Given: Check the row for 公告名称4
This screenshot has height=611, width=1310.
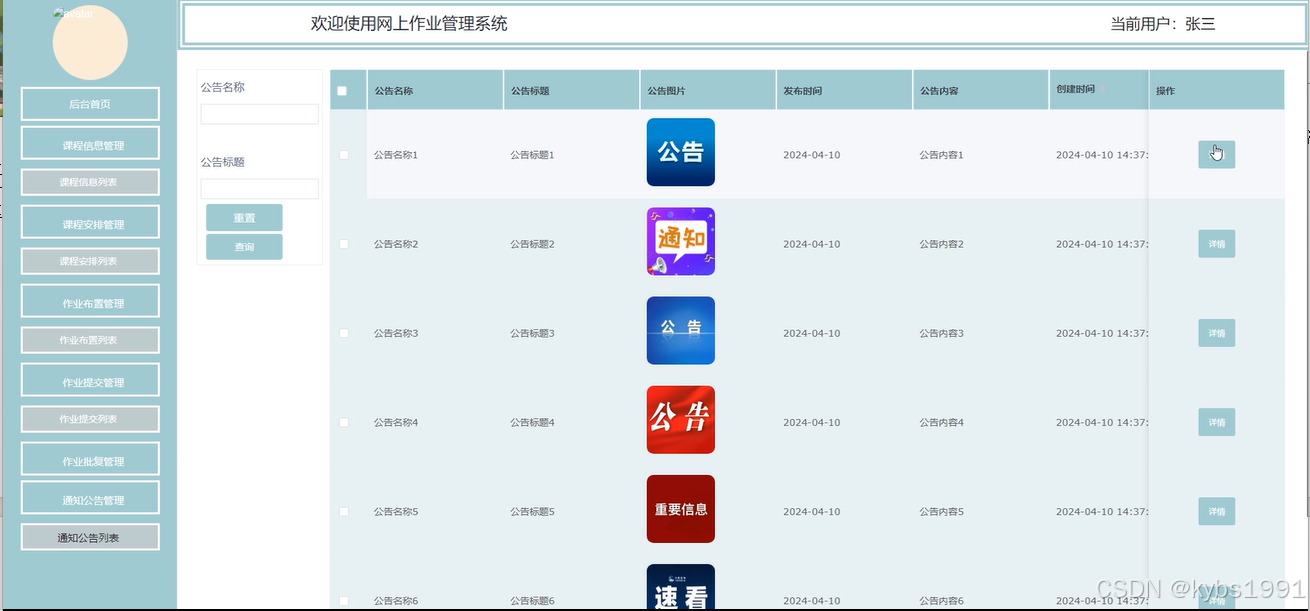Looking at the screenshot, I should click(x=344, y=422).
